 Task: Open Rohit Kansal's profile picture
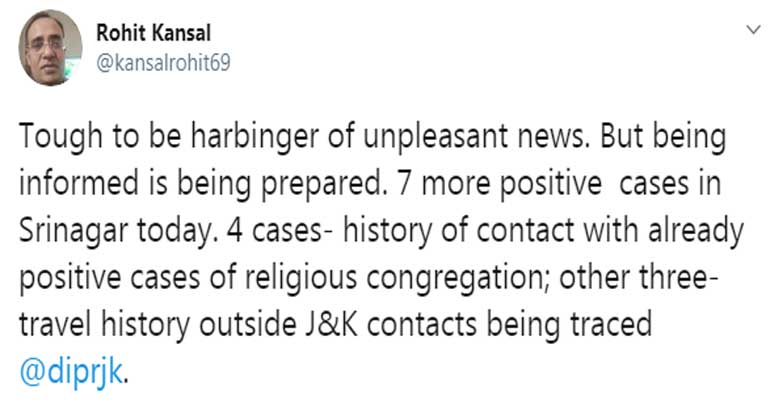pos(50,47)
